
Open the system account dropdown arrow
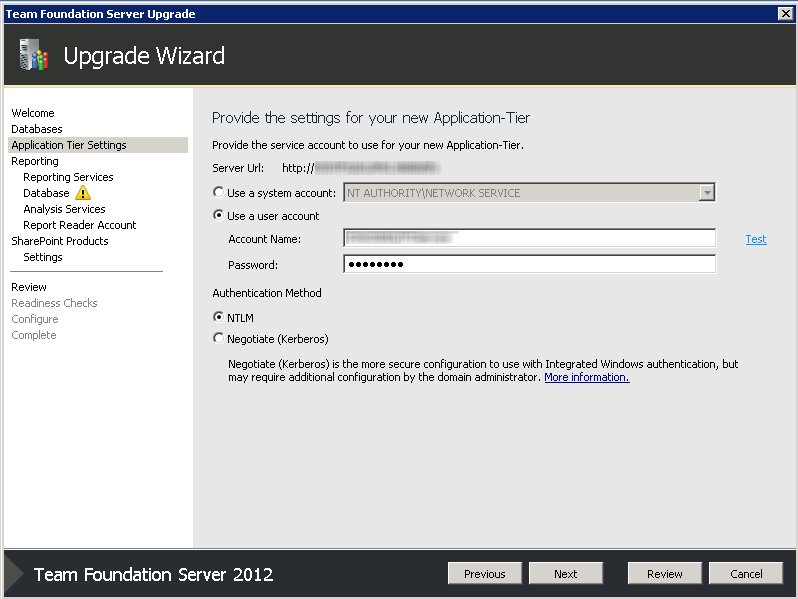[706, 192]
